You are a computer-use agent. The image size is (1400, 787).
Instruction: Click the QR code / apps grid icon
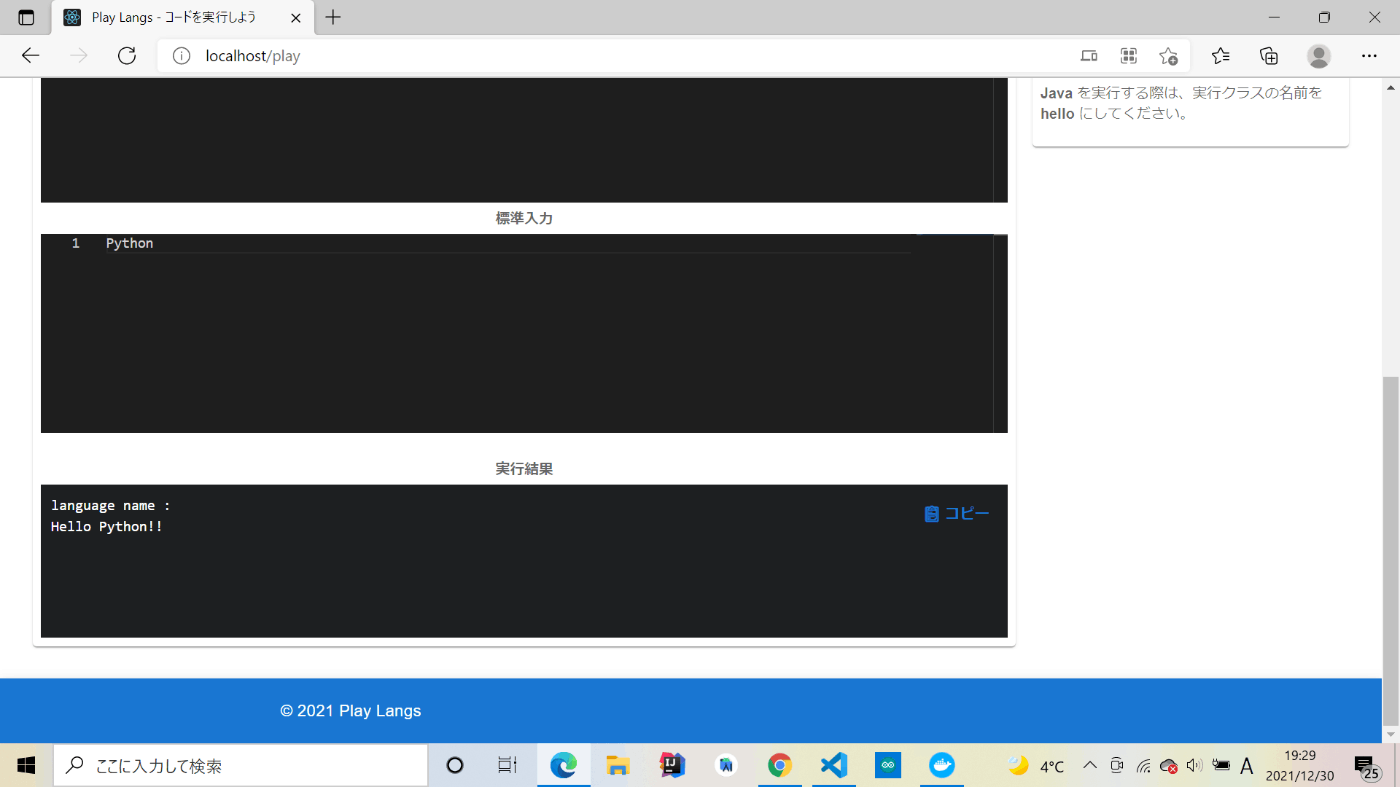coord(1129,56)
